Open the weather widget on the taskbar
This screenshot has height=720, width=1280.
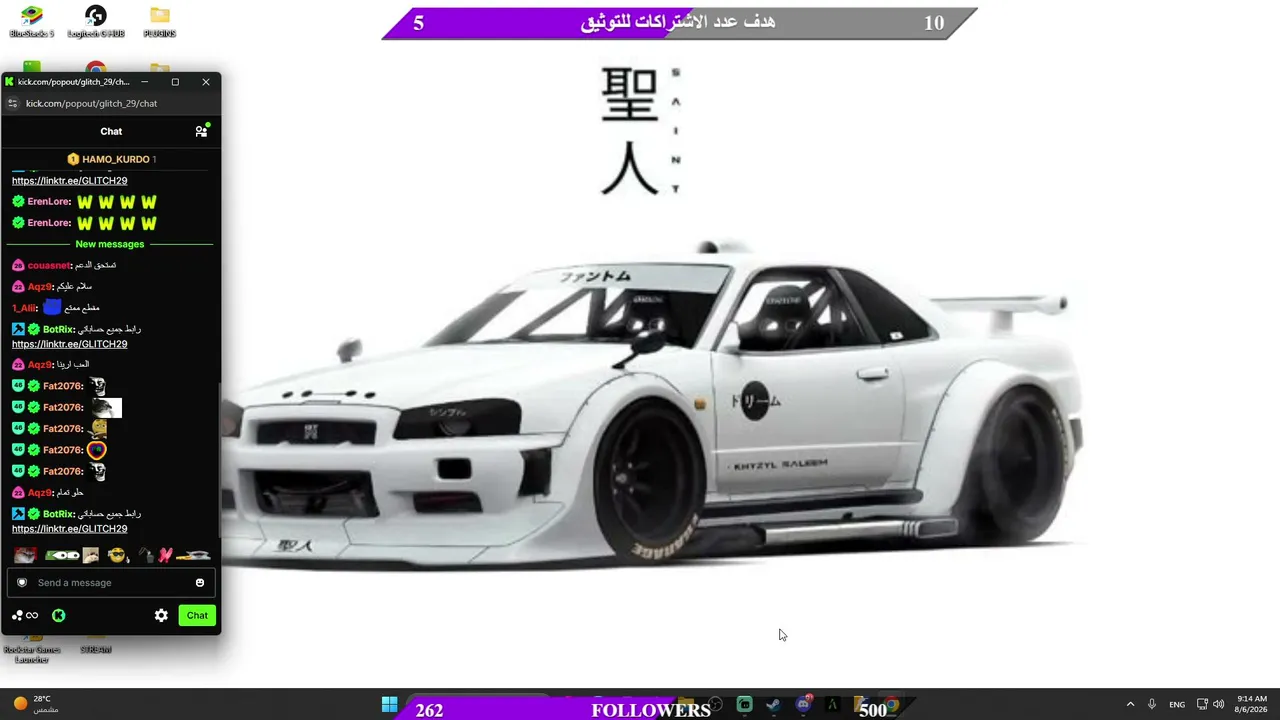pyautogui.click(x=36, y=704)
